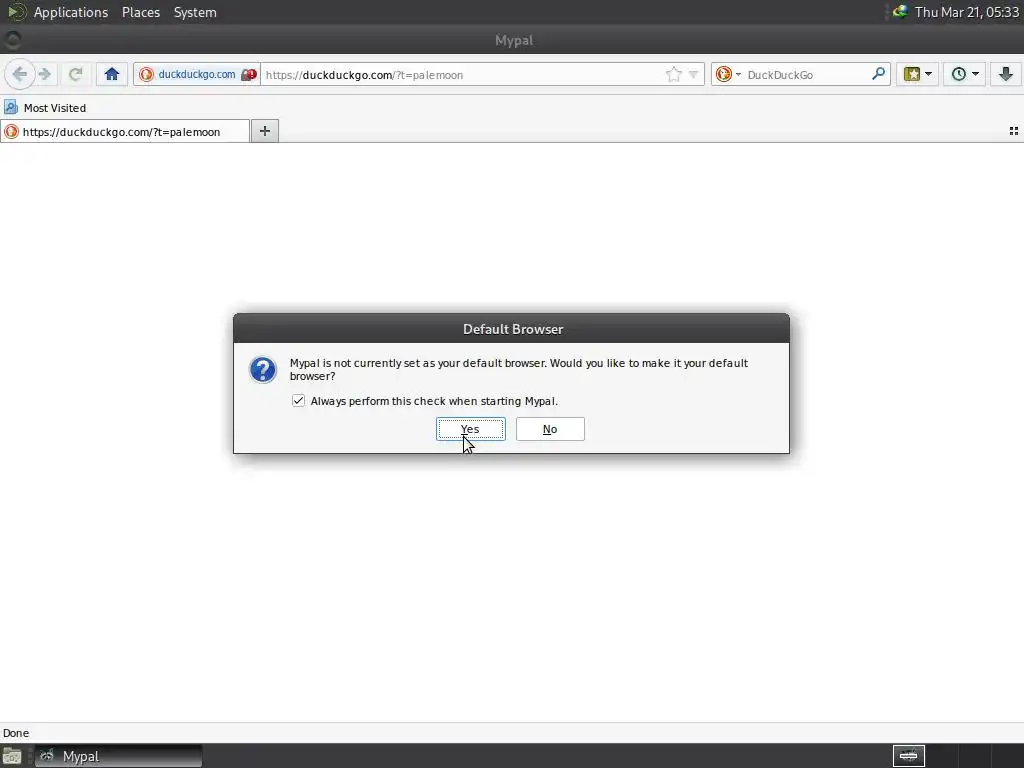Click the search magnifier icon
This screenshot has width=1024, height=768.
[878, 74]
